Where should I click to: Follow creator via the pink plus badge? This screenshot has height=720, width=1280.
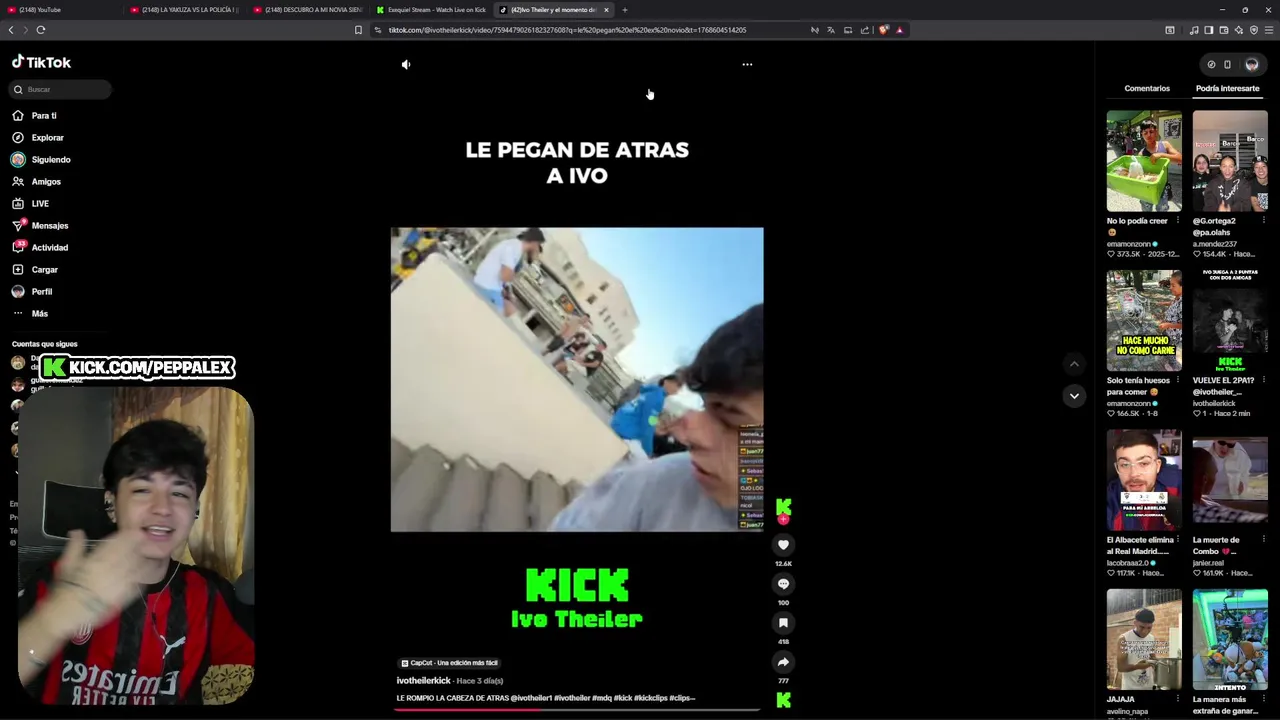[783, 519]
